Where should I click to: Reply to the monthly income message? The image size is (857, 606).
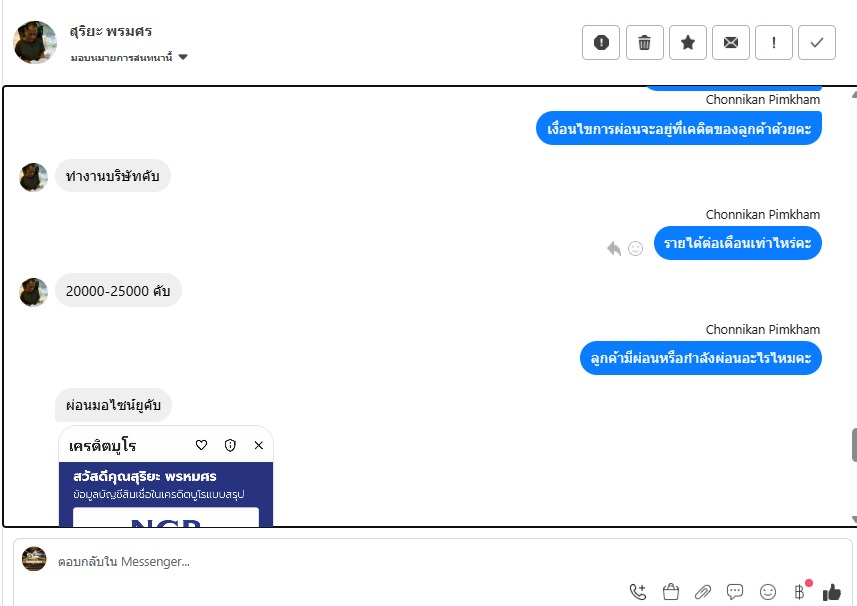pyautogui.click(x=614, y=249)
